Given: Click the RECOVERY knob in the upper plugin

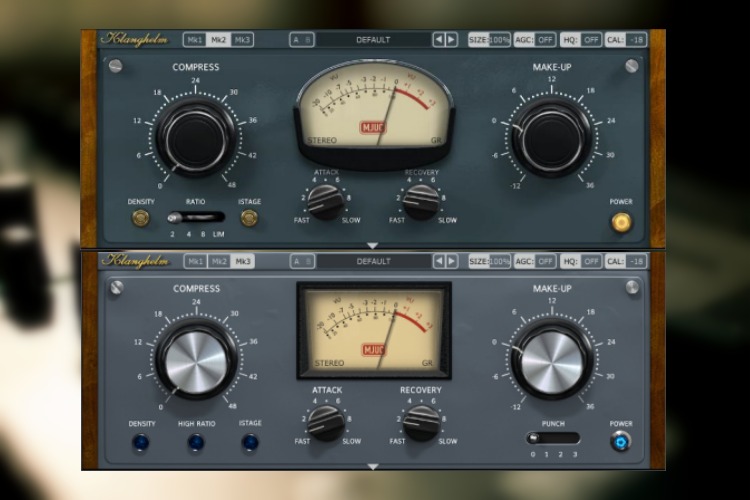Looking at the screenshot, I should click(421, 202).
